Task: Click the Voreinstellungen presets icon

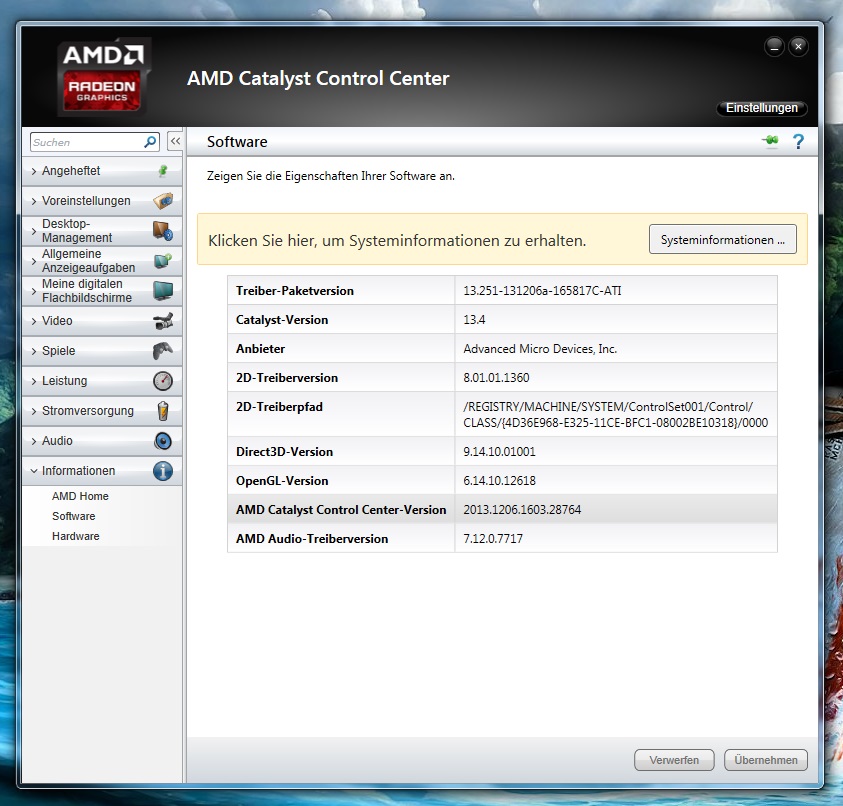Action: click(x=163, y=201)
